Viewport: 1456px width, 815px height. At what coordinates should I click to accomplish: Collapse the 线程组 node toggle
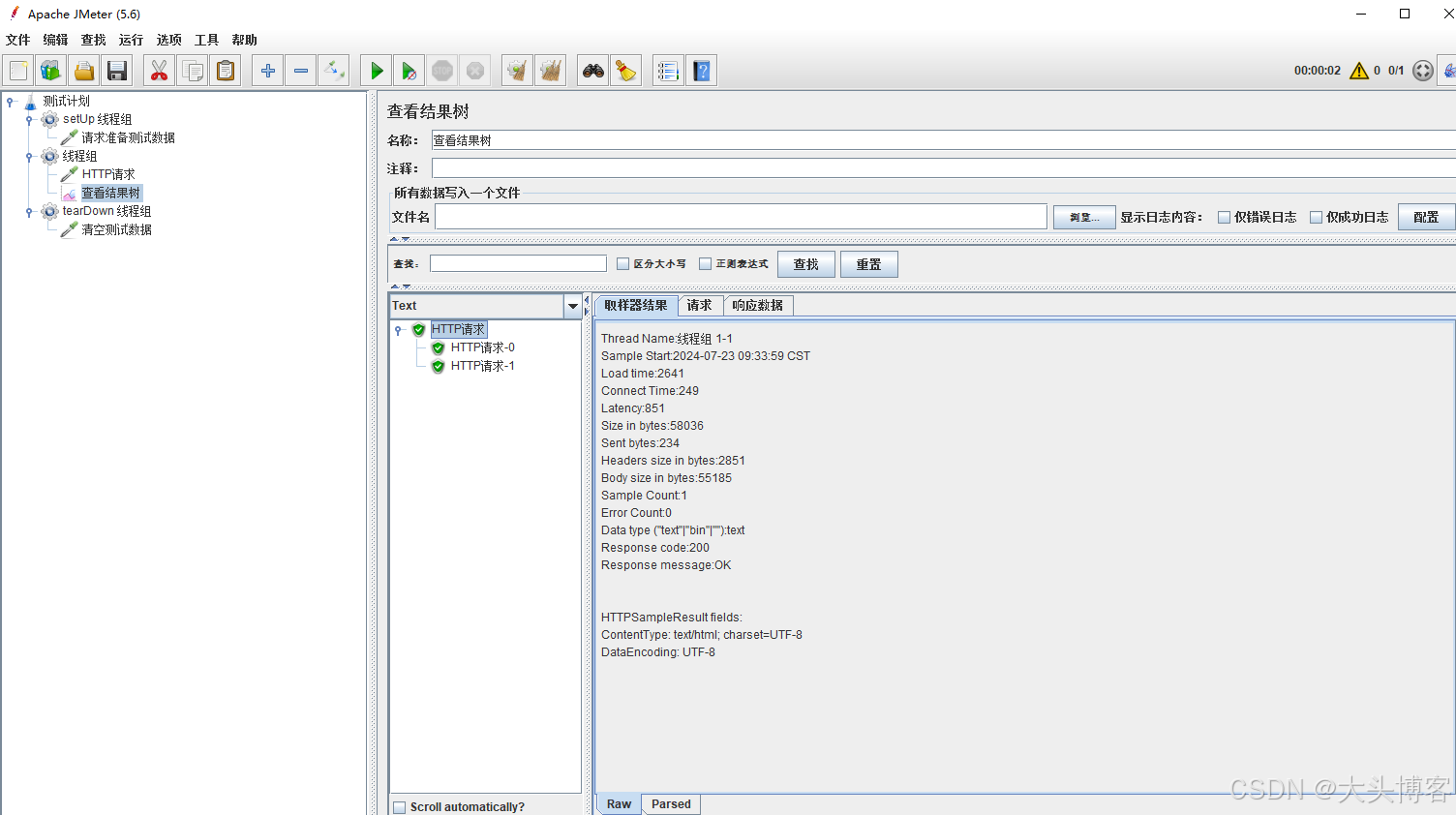29,157
